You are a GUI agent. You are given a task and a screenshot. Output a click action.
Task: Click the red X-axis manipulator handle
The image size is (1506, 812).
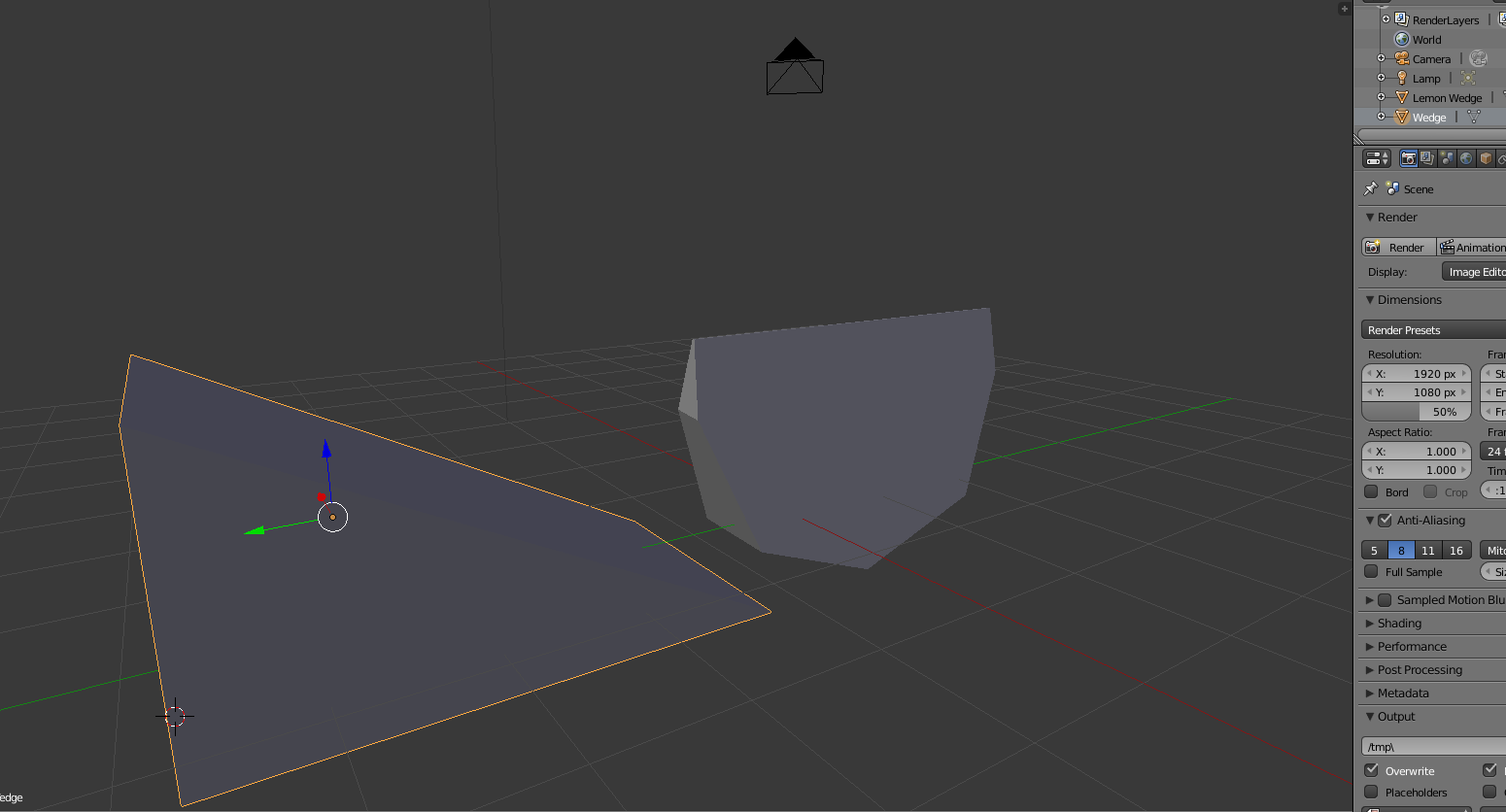(321, 496)
